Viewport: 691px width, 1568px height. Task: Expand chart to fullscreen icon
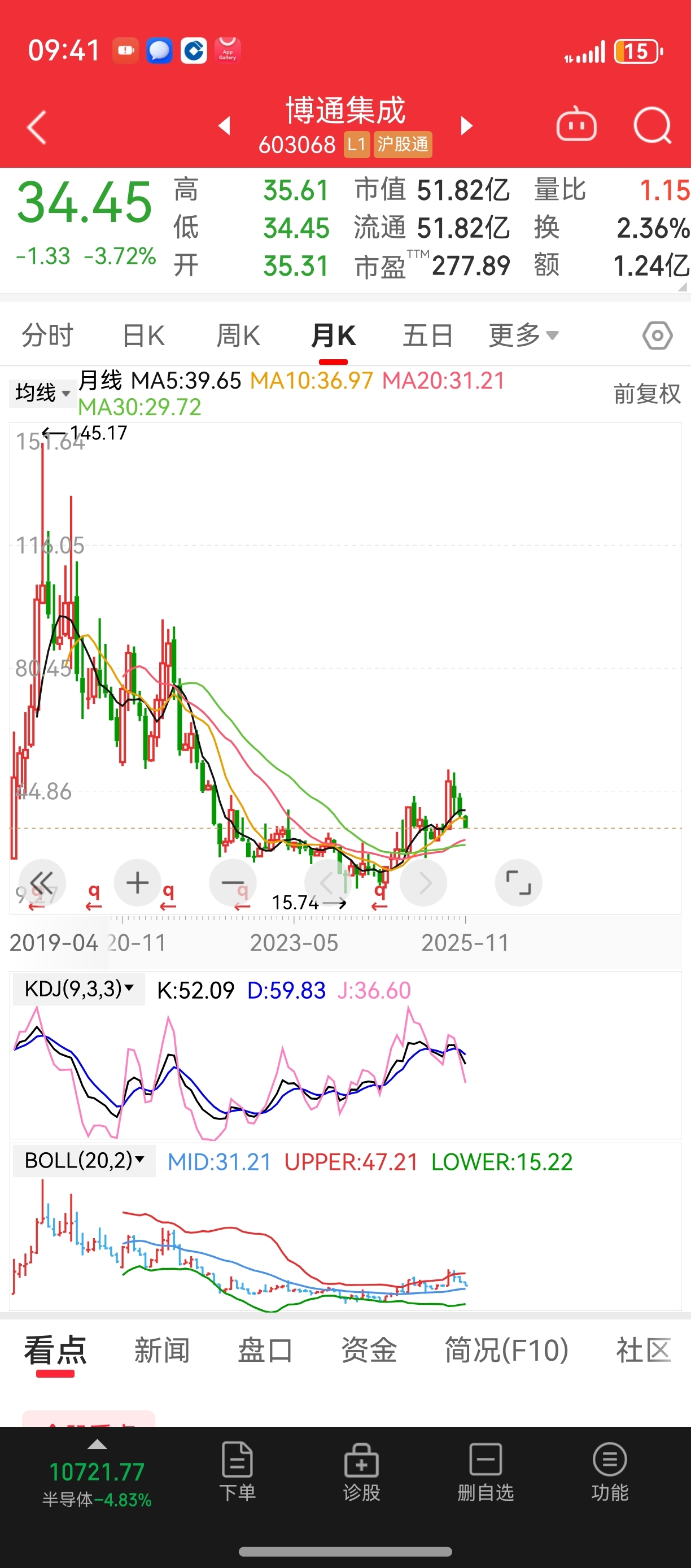coord(519,883)
